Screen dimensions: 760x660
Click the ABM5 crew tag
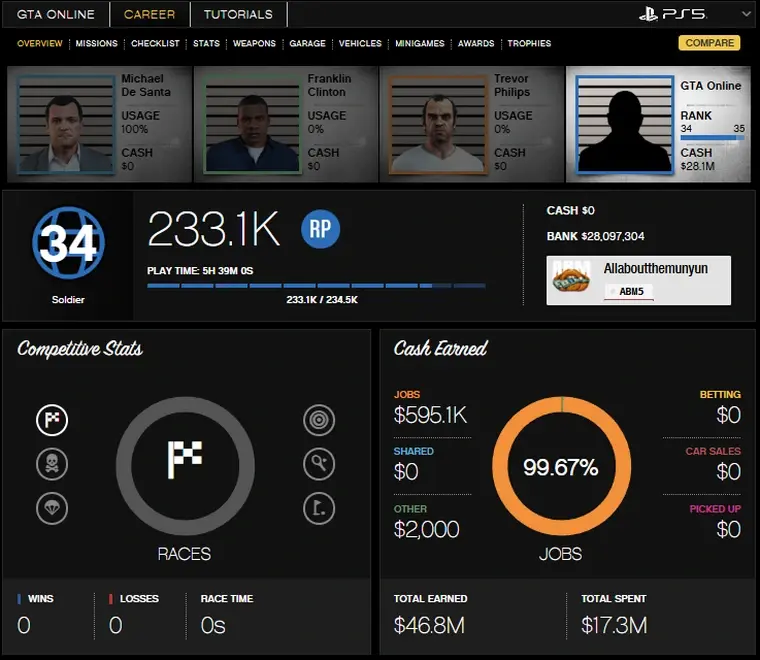629,291
